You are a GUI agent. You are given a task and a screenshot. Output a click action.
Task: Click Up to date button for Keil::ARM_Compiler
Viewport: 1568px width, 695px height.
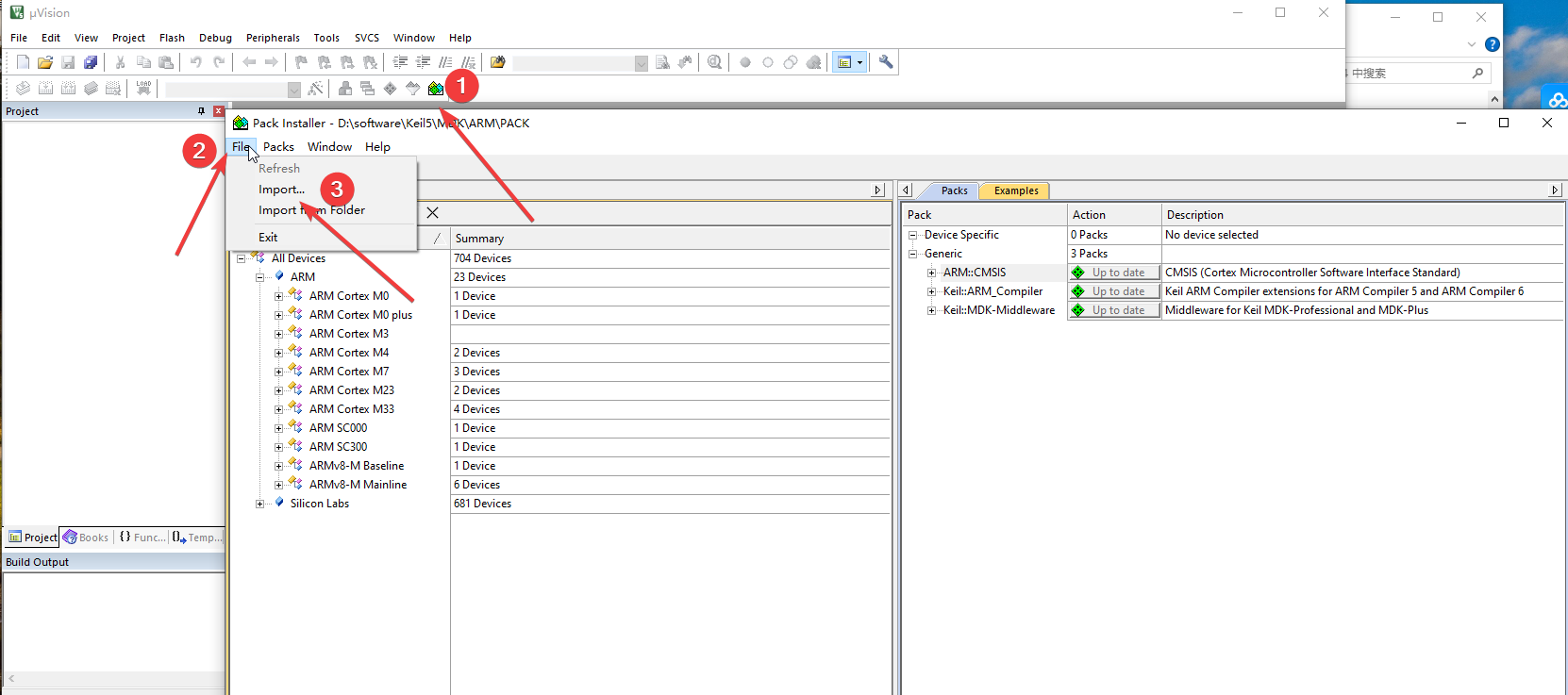pos(1113,291)
